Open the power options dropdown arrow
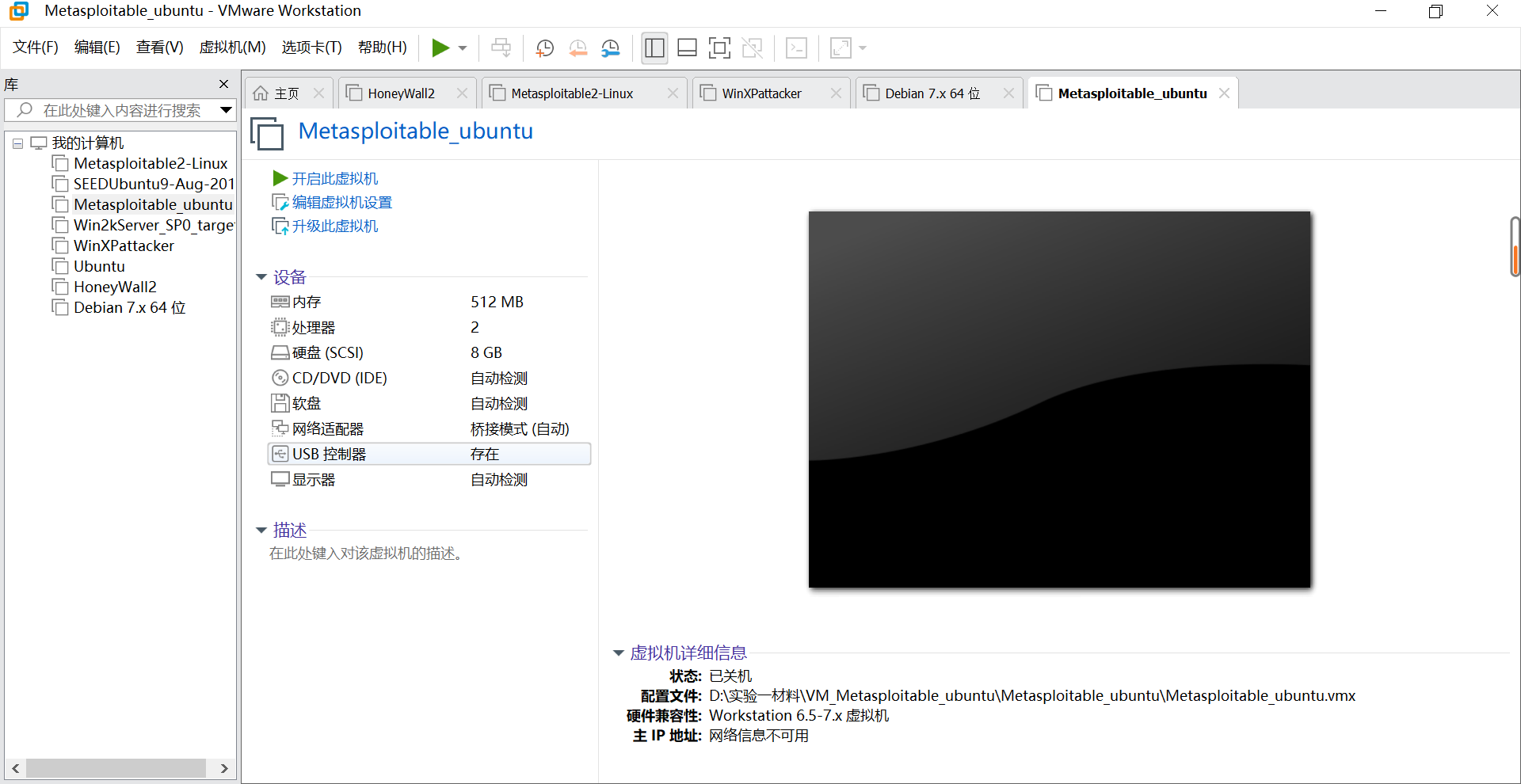This screenshot has width=1521, height=784. (463, 48)
